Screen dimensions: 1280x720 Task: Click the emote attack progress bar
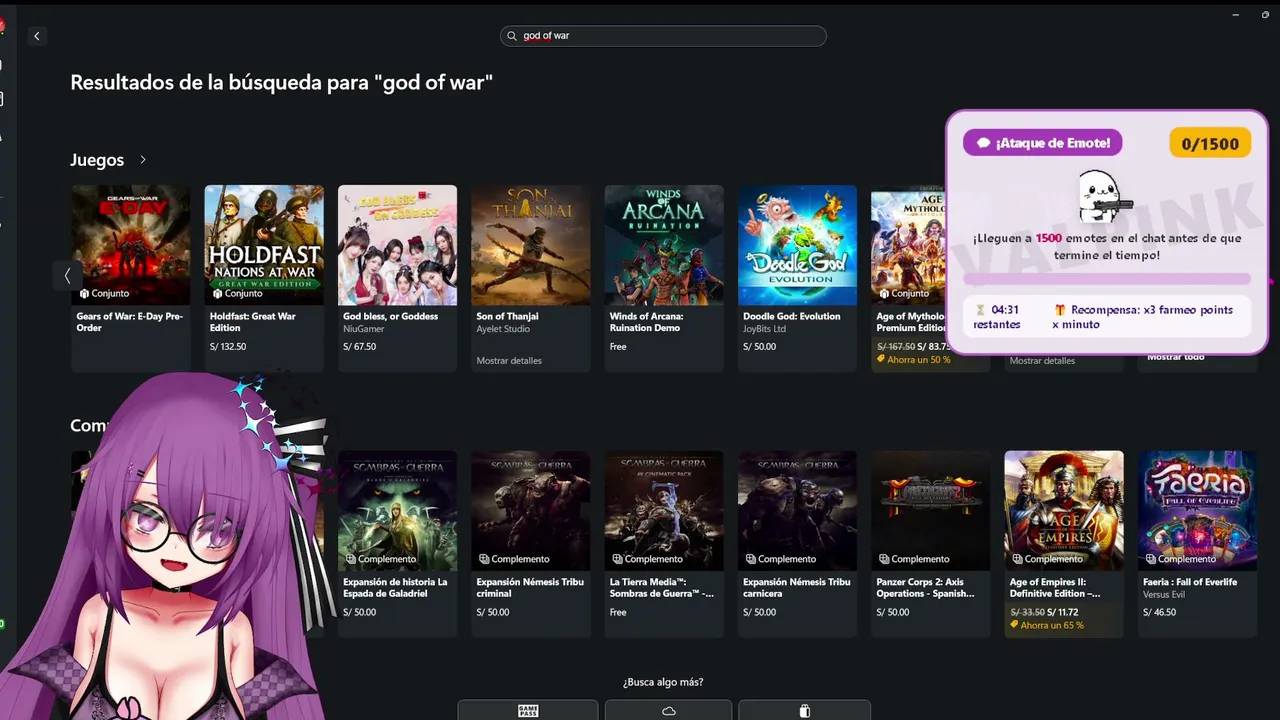1107,280
